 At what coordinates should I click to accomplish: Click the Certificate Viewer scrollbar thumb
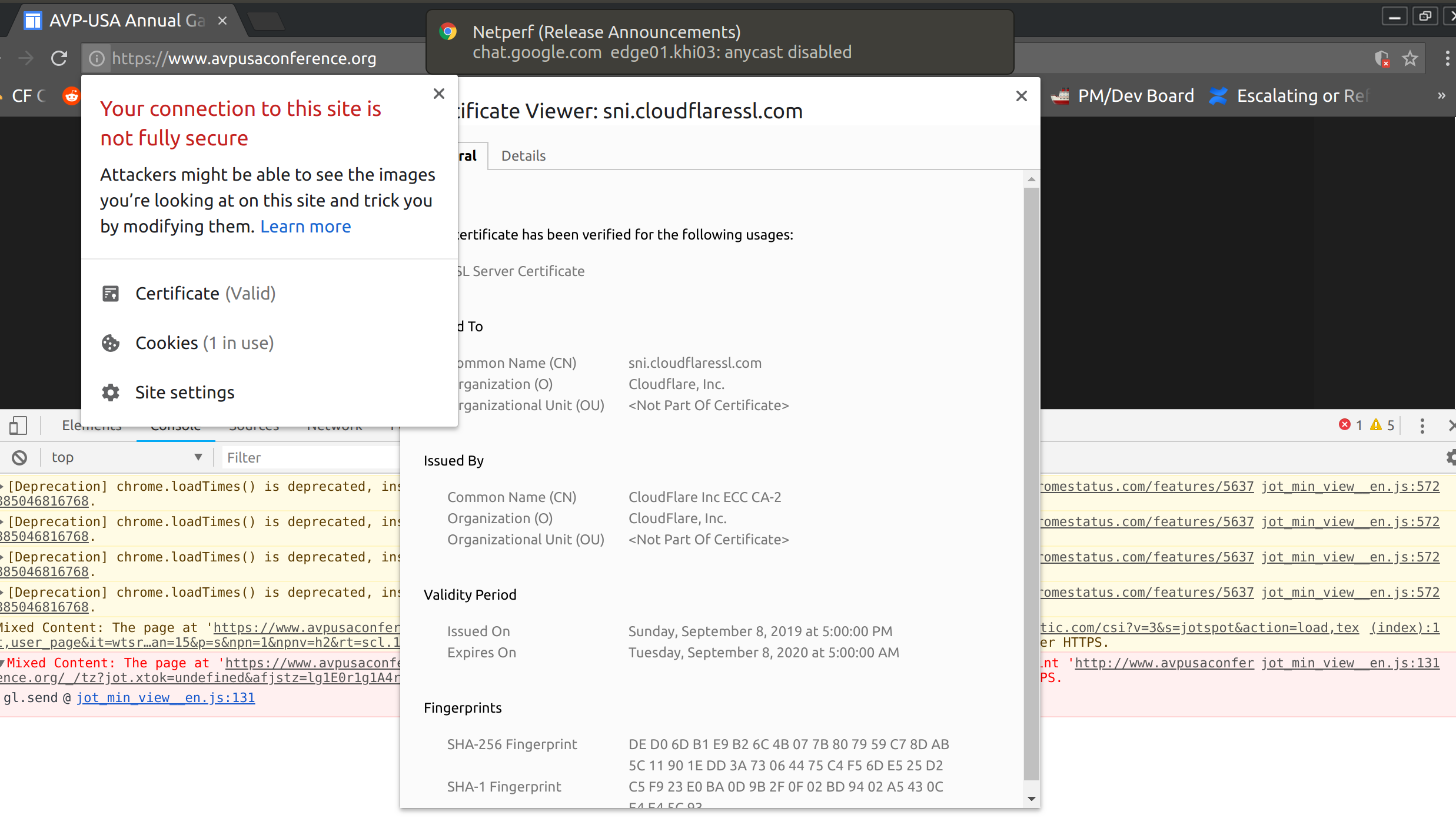(x=1031, y=483)
